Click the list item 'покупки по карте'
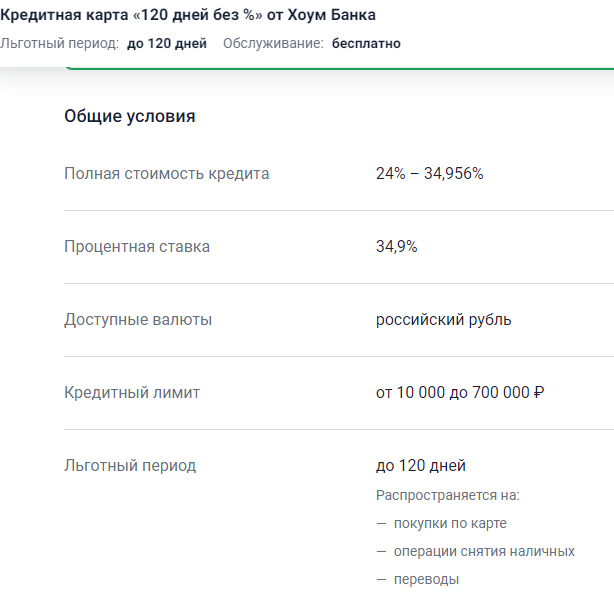 450,523
